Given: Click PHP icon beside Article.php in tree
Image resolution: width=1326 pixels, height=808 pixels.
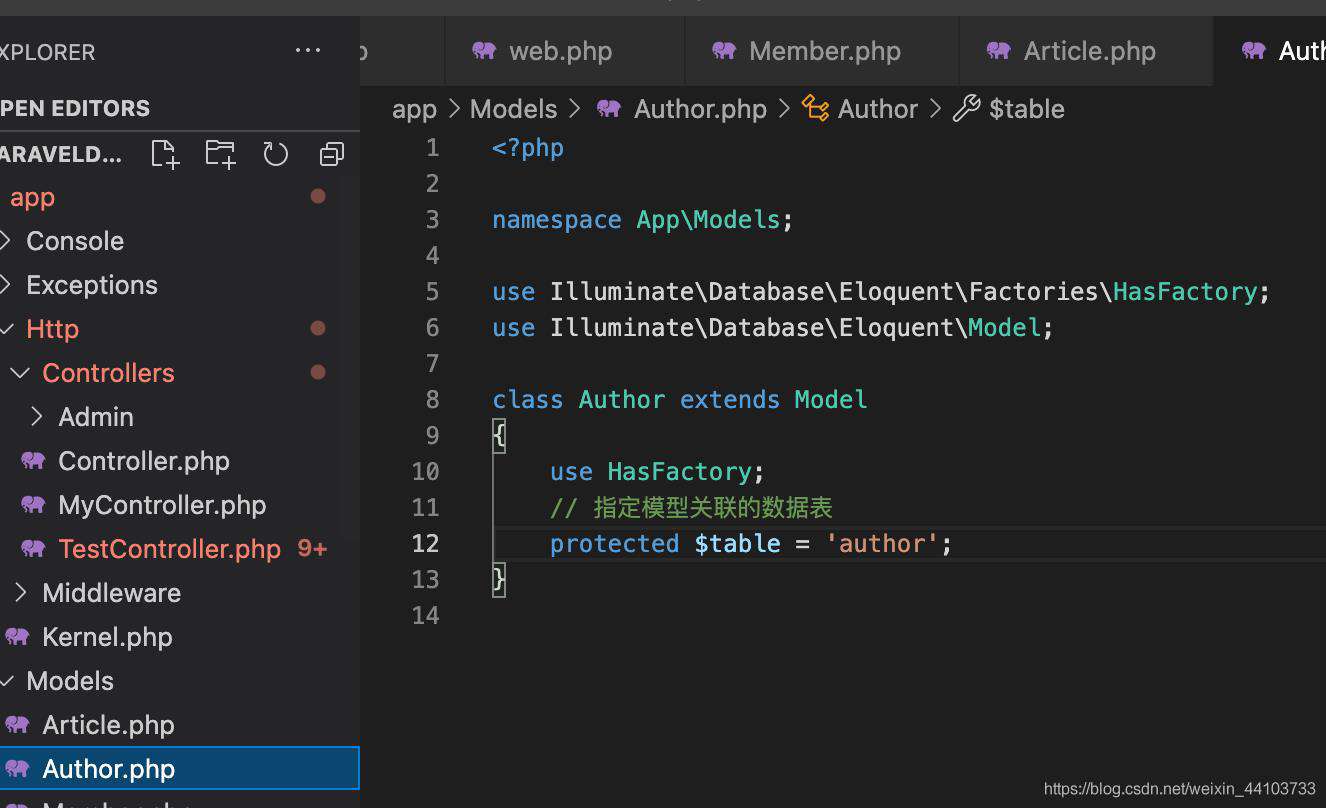Looking at the screenshot, I should tap(17, 725).
